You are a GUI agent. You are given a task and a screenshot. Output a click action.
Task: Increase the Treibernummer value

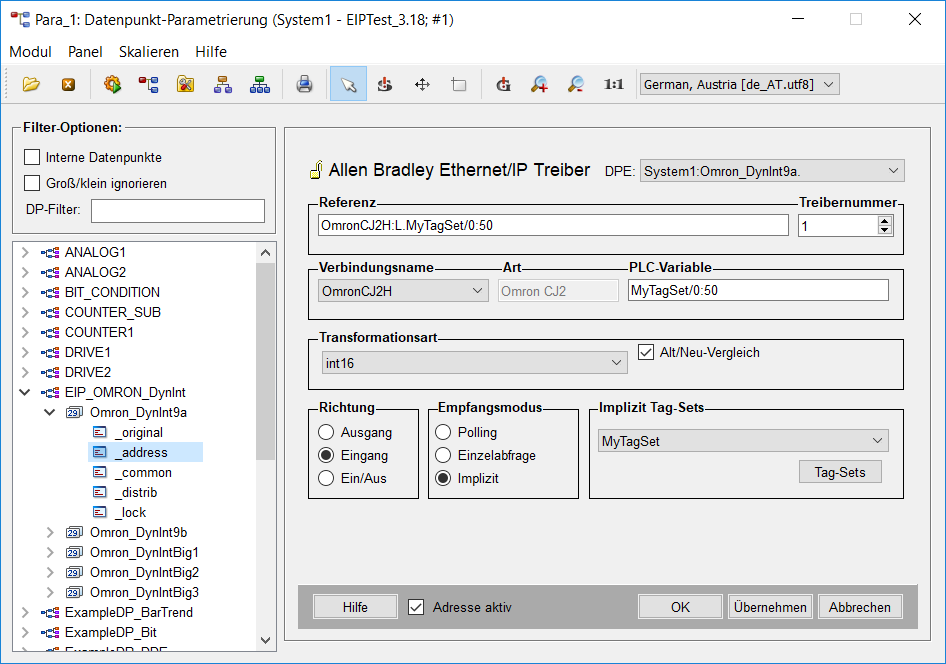pyautogui.click(x=885, y=221)
